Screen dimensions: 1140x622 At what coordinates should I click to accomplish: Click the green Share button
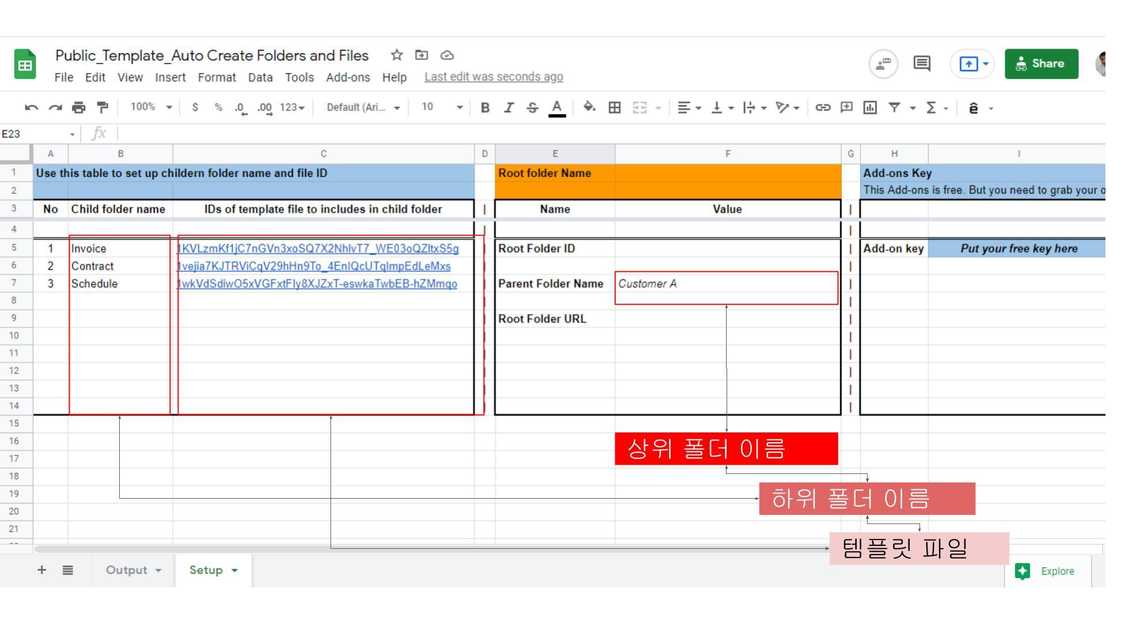point(1041,64)
